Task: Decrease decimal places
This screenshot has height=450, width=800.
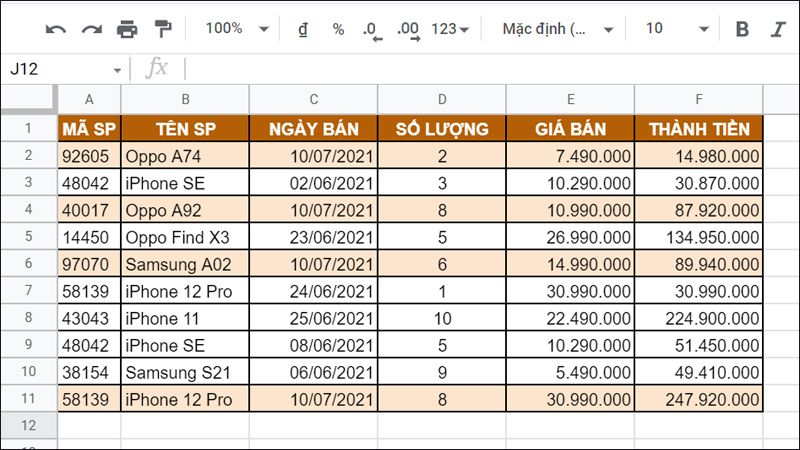Action: 372,30
